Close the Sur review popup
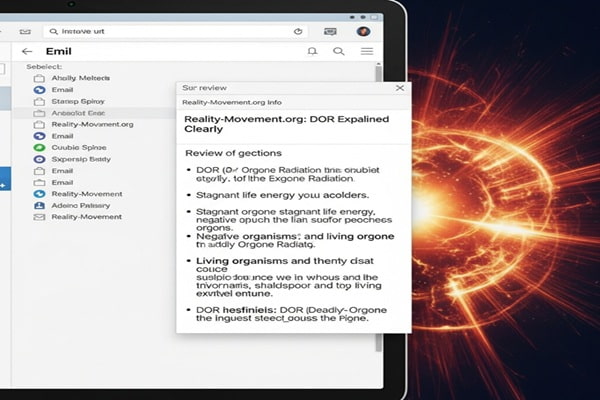Viewport: 600px width, 400px height. [x=400, y=88]
